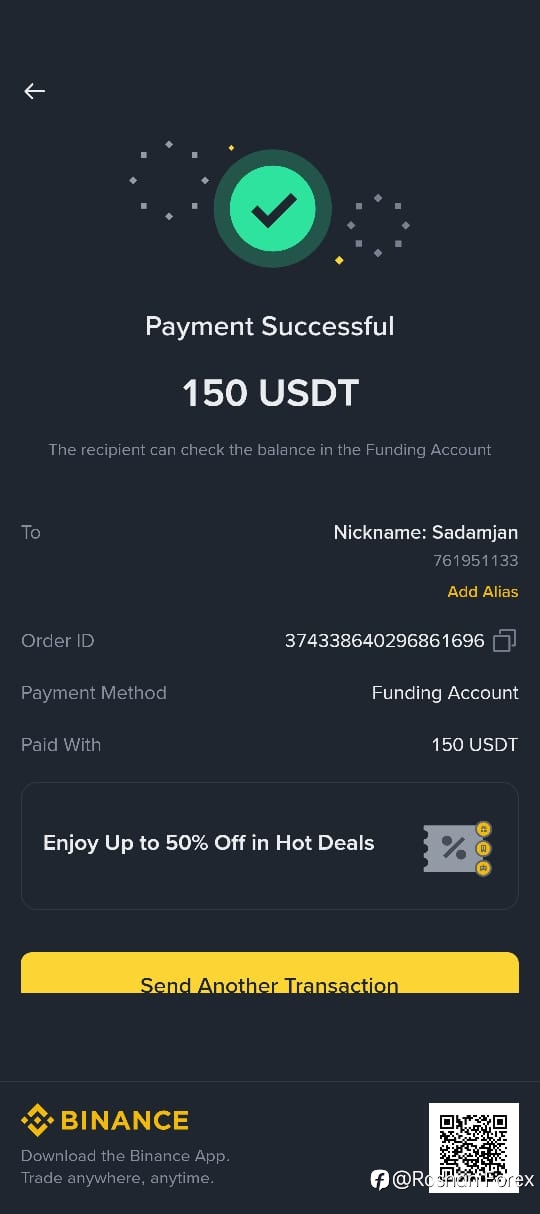
Task: Tap the Download the Binance App text
Action: tap(126, 1156)
